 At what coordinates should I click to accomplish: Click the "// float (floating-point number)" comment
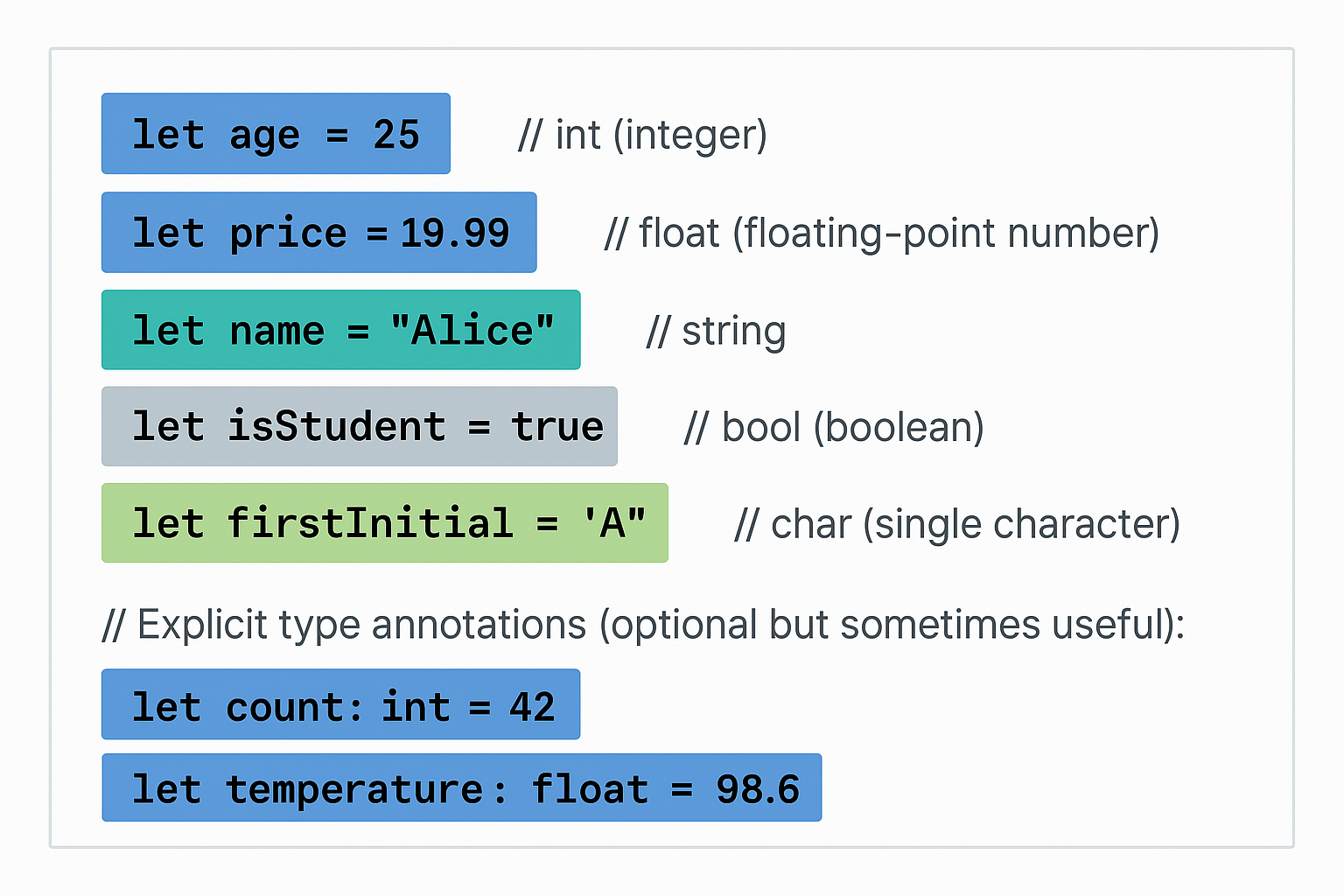pyautogui.click(x=881, y=234)
